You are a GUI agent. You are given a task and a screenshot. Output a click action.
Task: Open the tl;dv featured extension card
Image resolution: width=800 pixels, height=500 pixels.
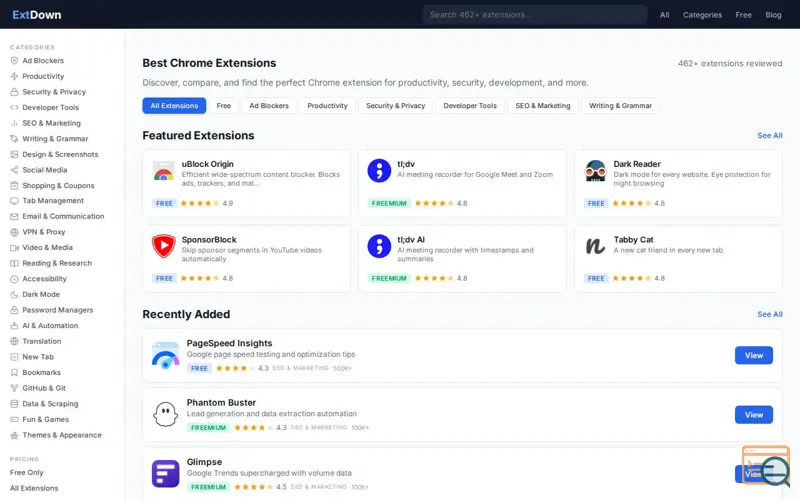462,183
